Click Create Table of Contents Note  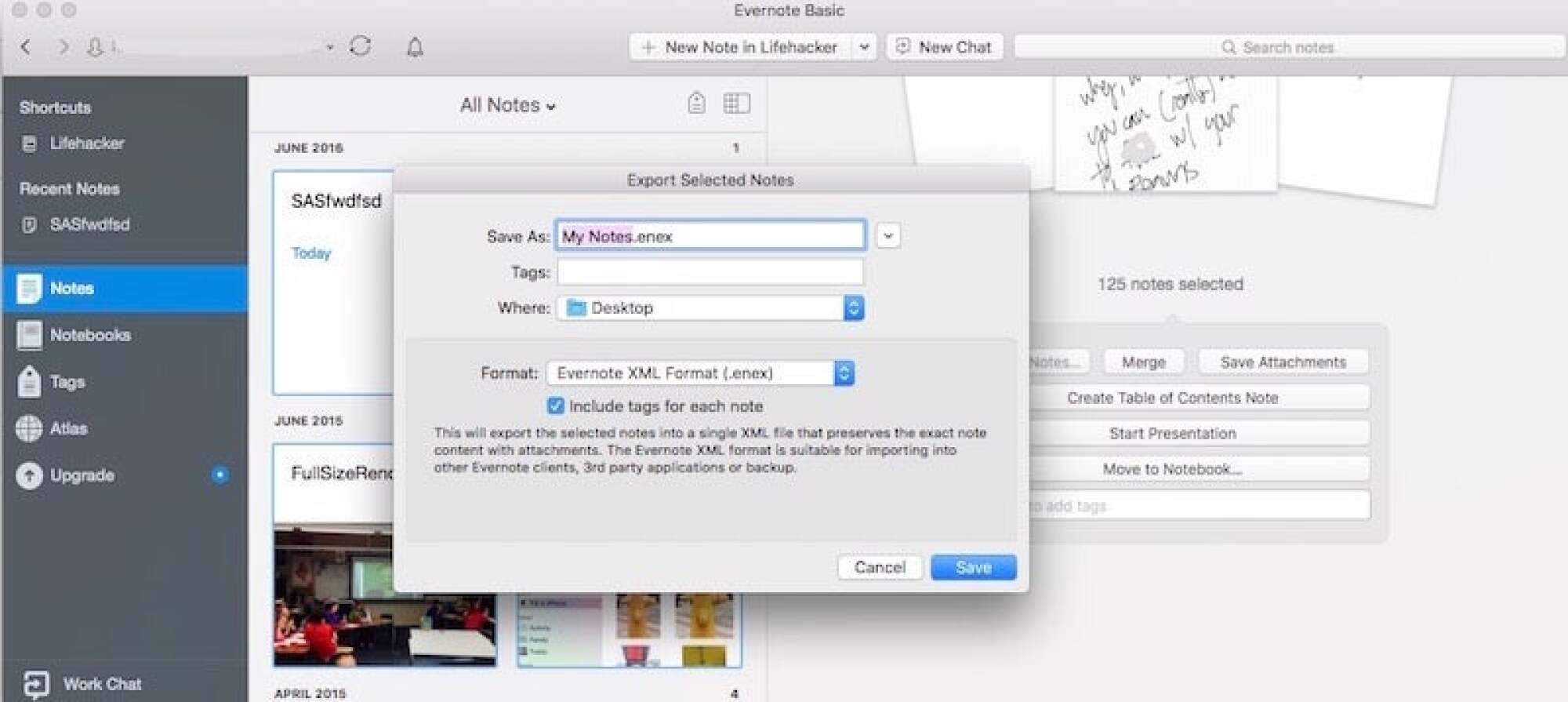tap(1200, 398)
